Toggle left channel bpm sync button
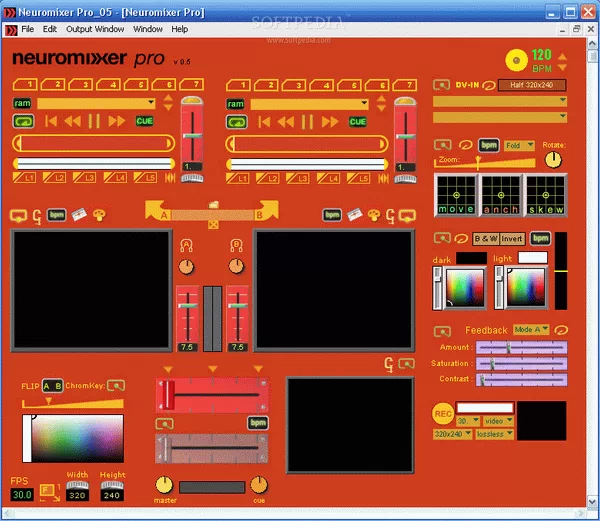The image size is (600, 521). coord(57,215)
